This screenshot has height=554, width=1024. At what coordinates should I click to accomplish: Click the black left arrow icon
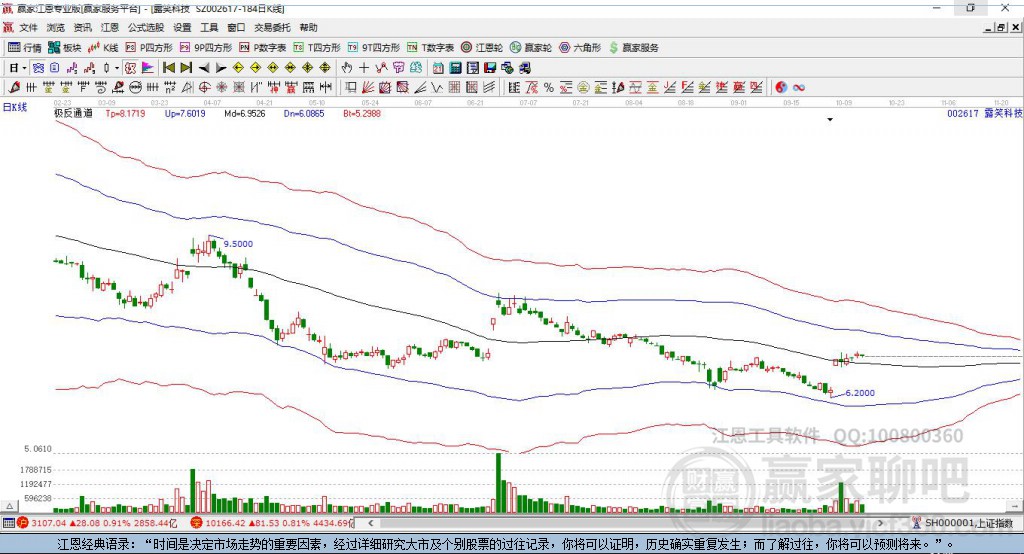tap(204, 68)
